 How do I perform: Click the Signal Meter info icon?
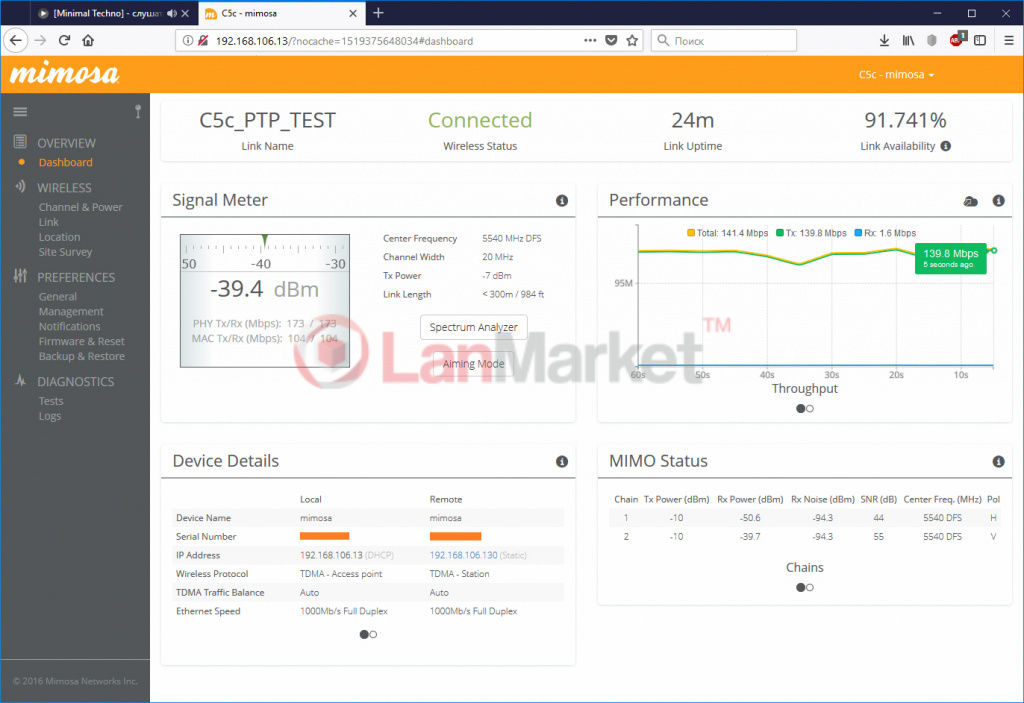click(x=562, y=201)
